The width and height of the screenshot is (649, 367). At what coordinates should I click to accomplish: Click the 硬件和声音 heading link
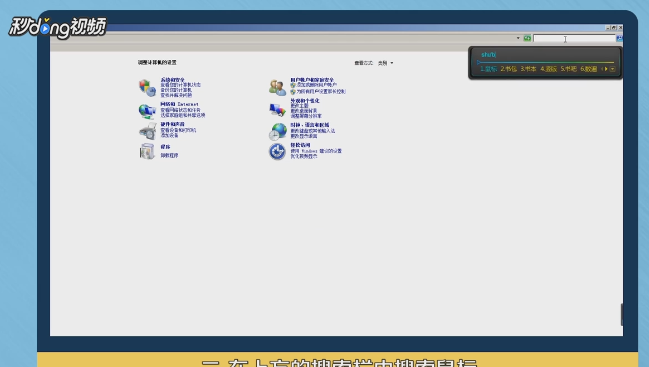[173, 124]
